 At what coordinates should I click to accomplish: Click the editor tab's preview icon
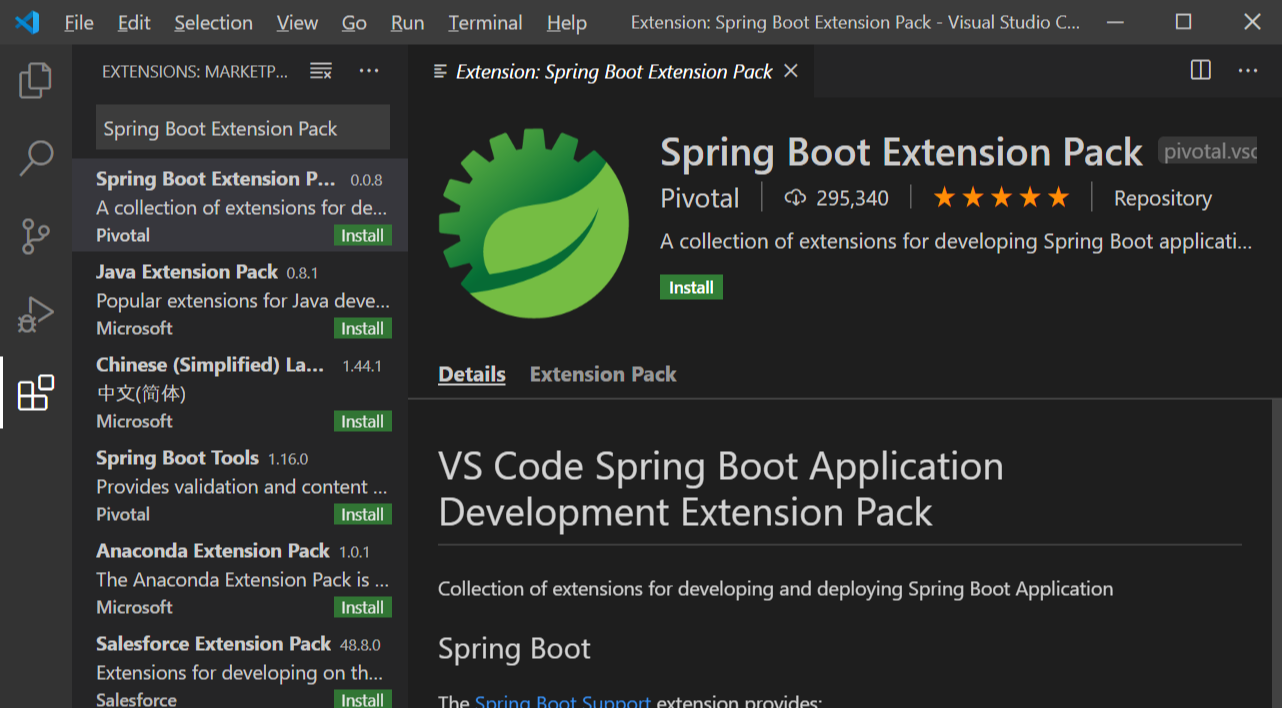pyautogui.click(x=440, y=71)
